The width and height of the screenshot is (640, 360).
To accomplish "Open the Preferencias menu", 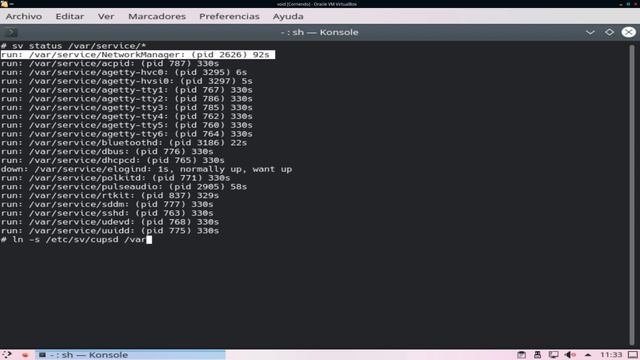I will click(229, 16).
